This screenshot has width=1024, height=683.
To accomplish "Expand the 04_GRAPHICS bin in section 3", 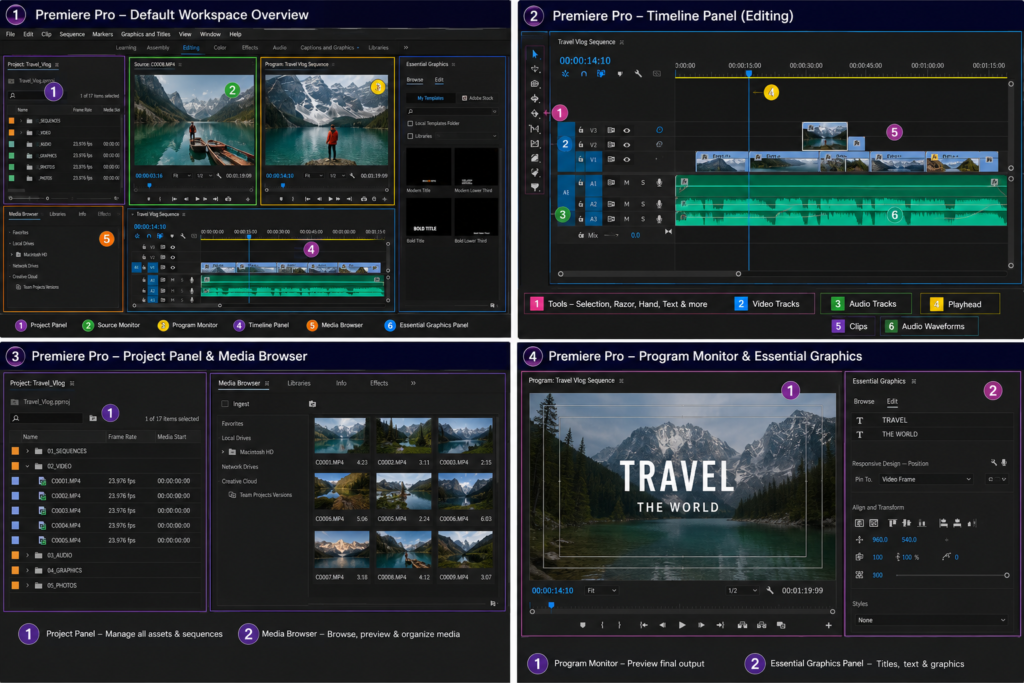I will [27, 571].
